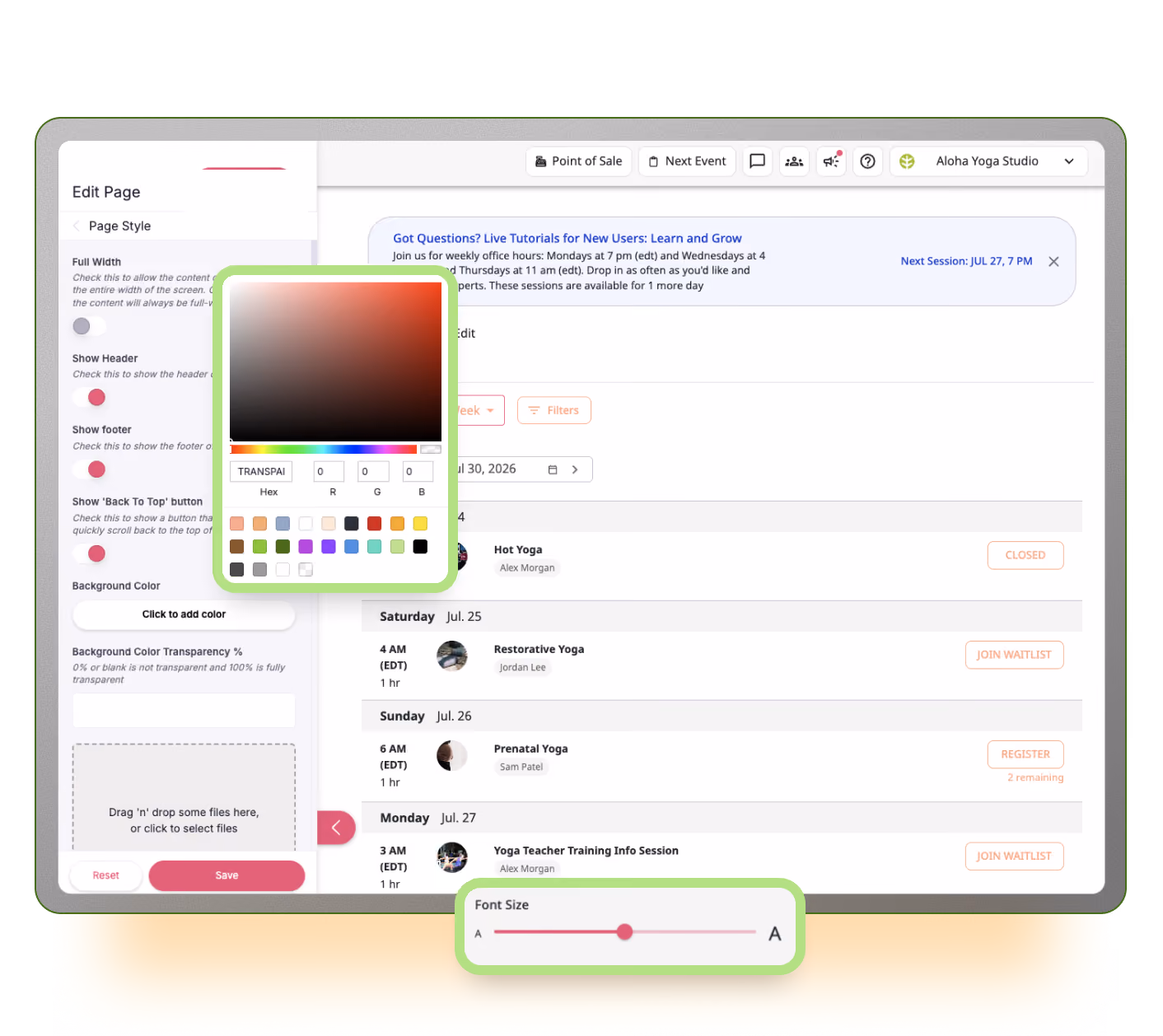Save the page style changes

click(x=227, y=875)
